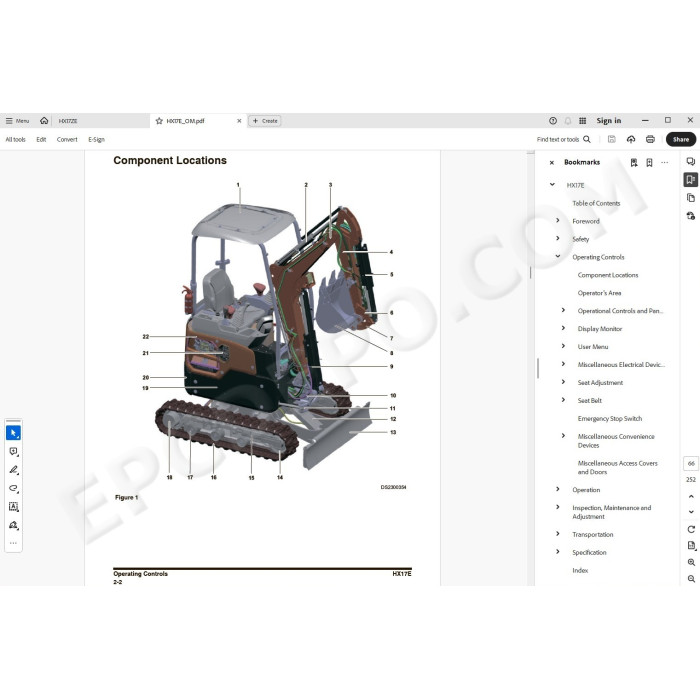Click the Share button
The width and height of the screenshot is (700, 700).
681,139
